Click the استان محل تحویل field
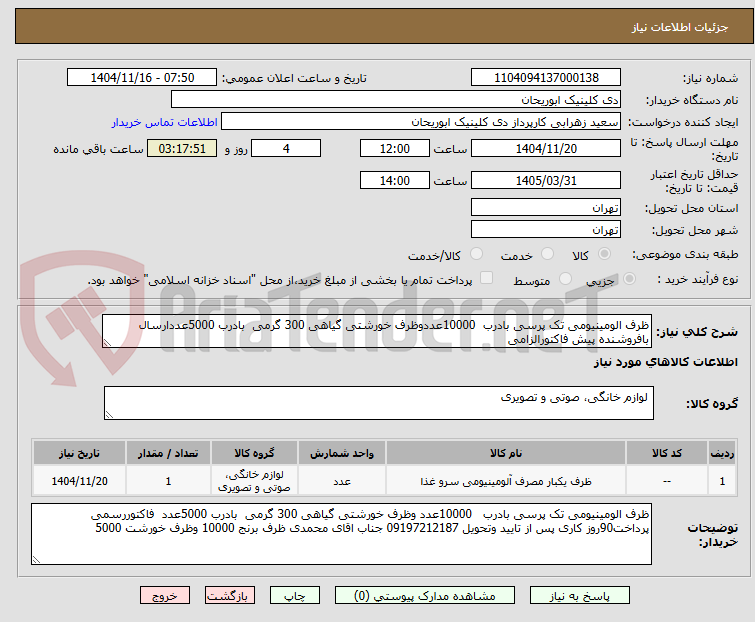Viewport: 755px width, 622px height. (x=546, y=207)
